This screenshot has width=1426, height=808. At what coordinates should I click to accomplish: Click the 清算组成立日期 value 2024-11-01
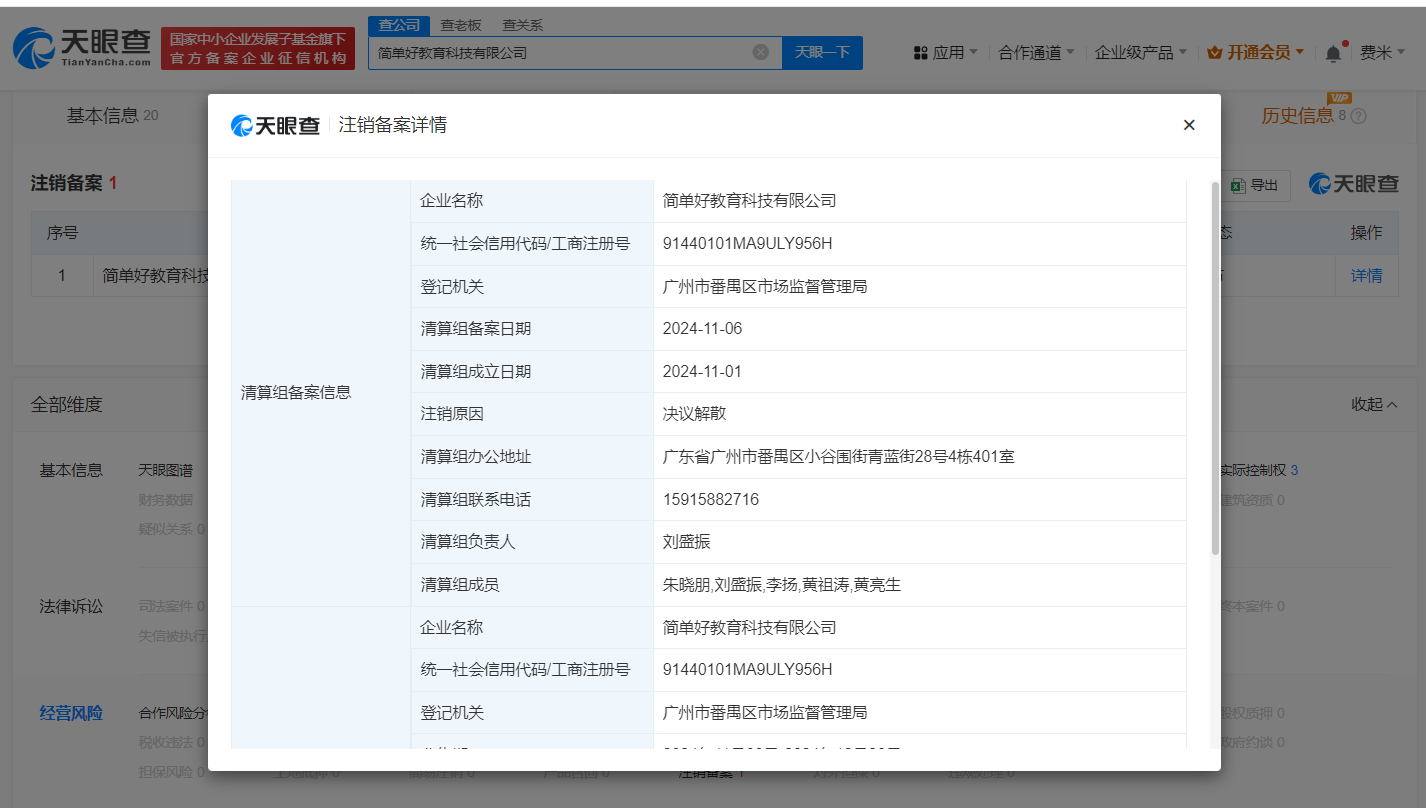pos(702,371)
